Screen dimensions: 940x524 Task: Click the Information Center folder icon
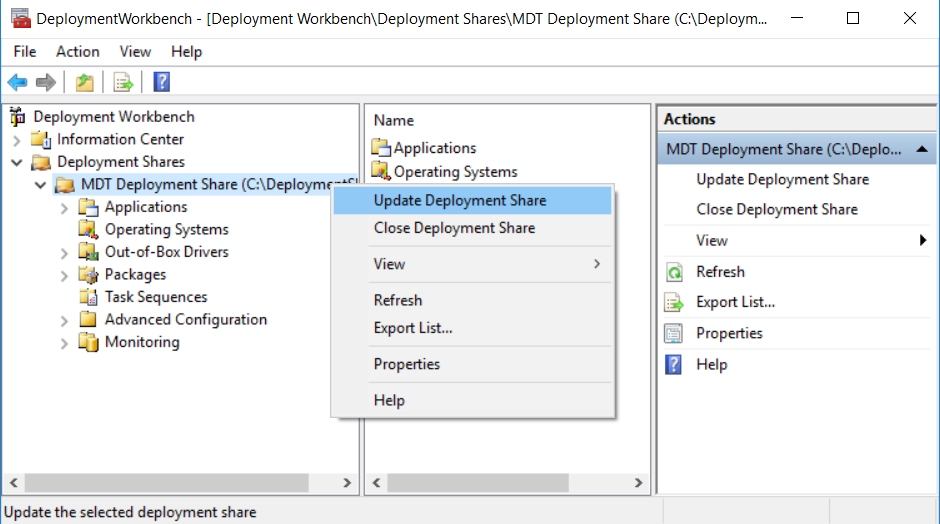pyautogui.click(x=41, y=140)
